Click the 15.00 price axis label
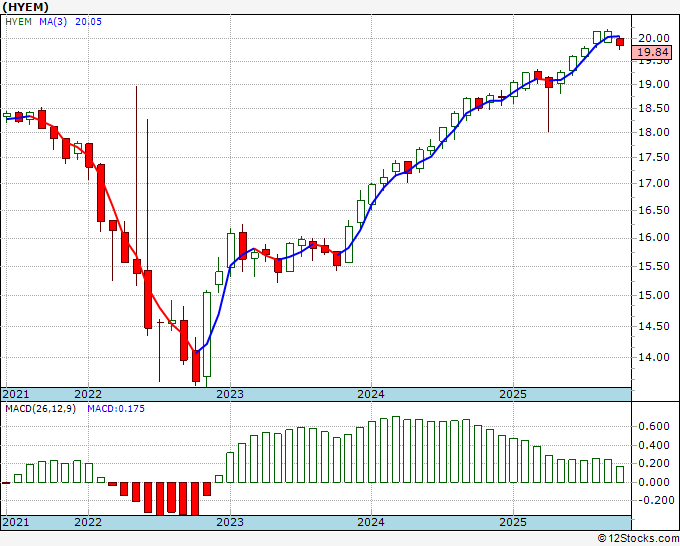This screenshot has height=546, width=680. tap(654, 295)
